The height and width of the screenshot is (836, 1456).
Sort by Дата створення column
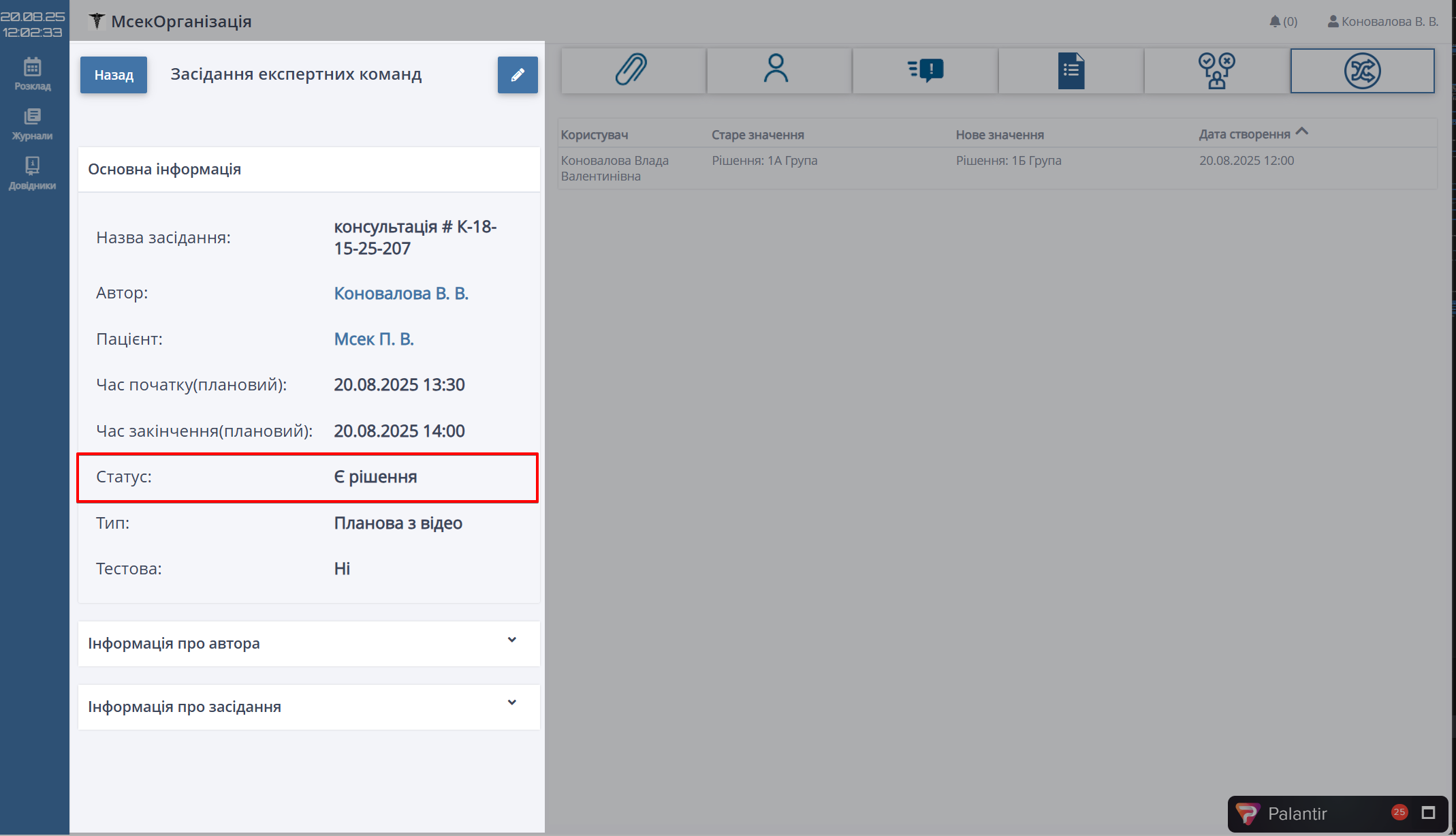(x=1245, y=134)
